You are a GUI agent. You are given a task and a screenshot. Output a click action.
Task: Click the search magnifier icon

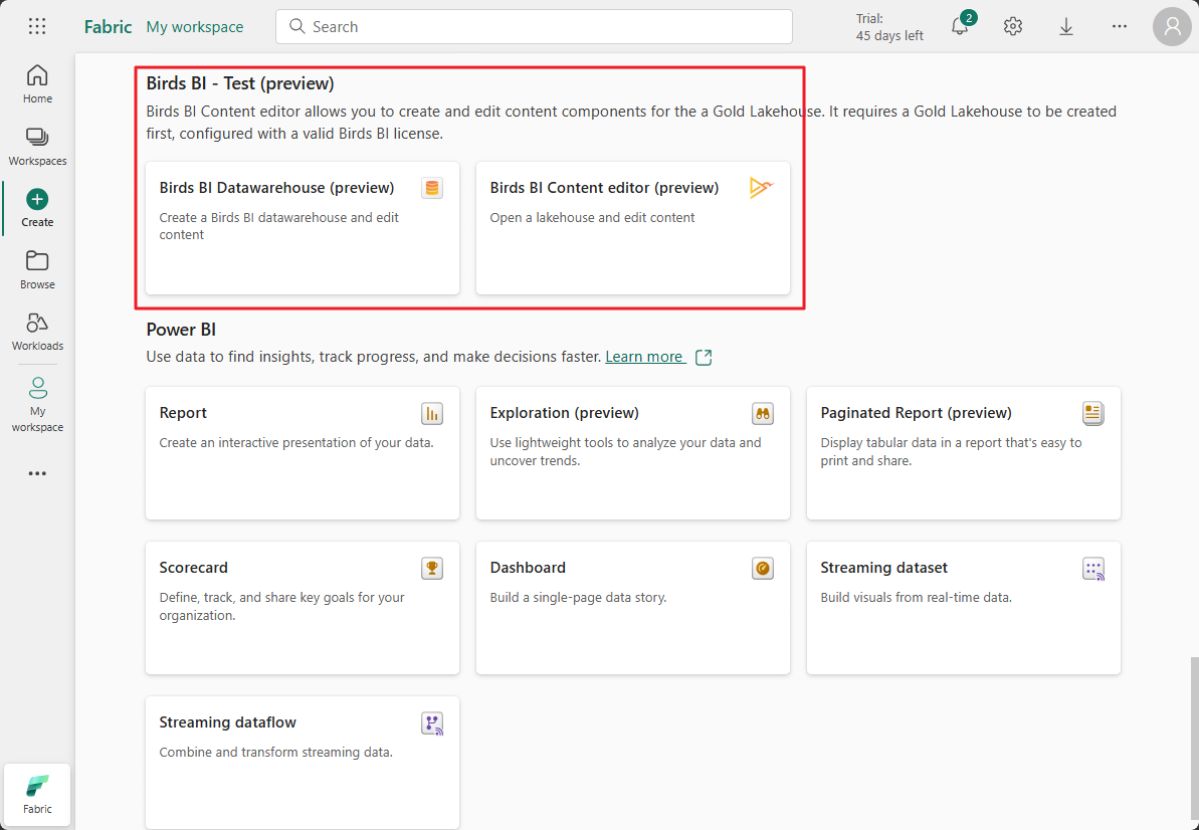click(297, 27)
